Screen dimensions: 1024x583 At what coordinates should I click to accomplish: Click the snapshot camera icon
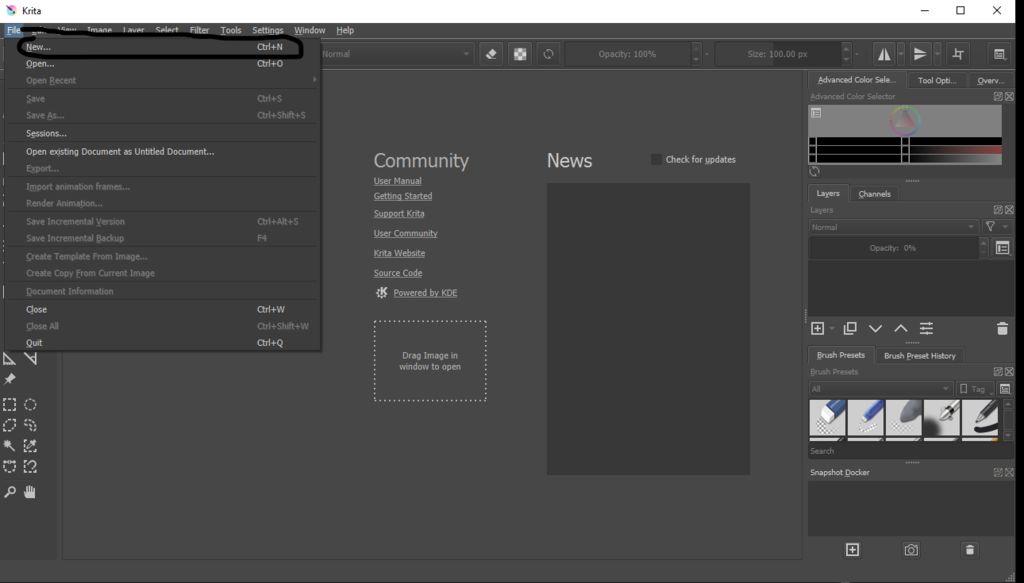click(x=911, y=550)
